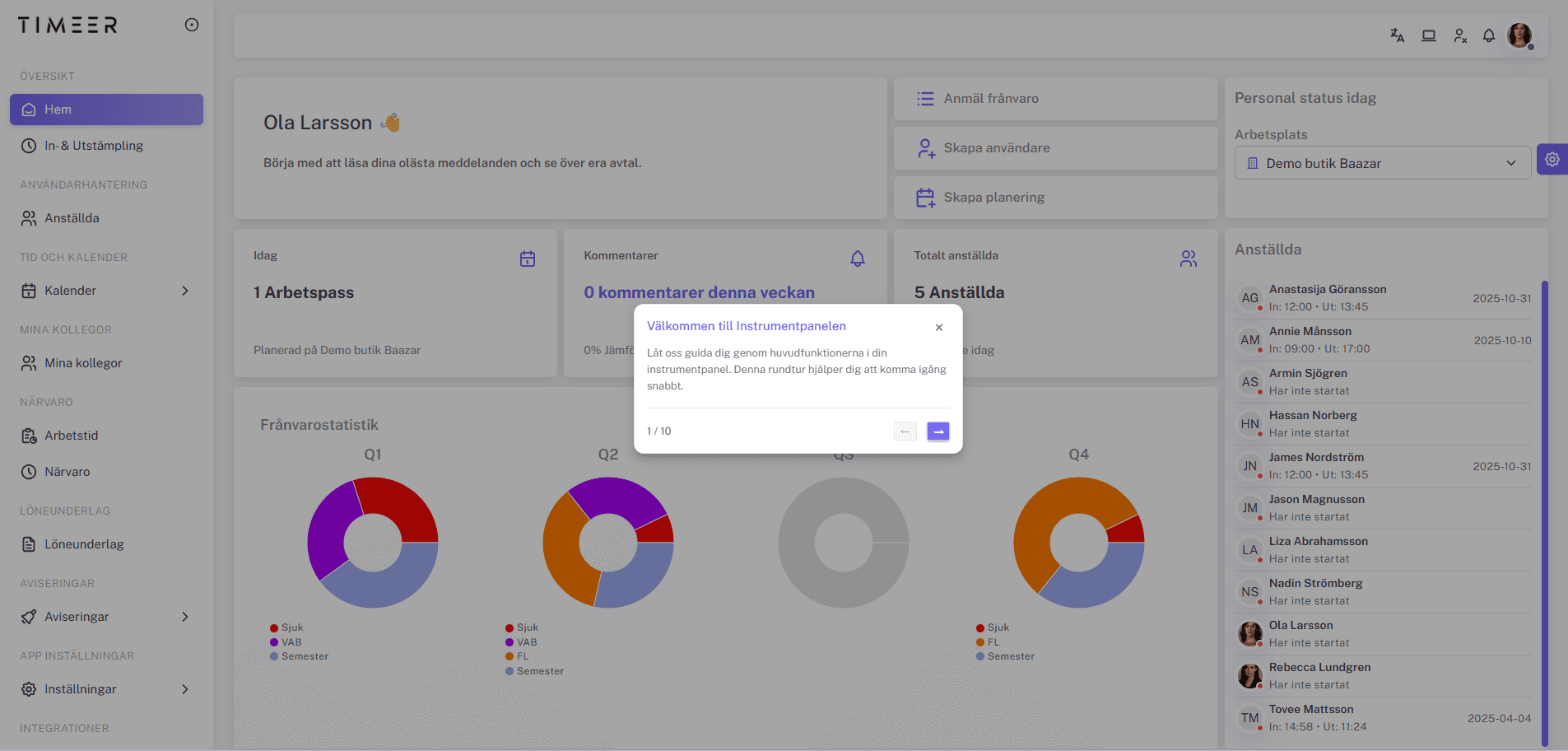Click the calendar icon in Idag card
The width and height of the screenshot is (1568, 751).
click(x=528, y=259)
